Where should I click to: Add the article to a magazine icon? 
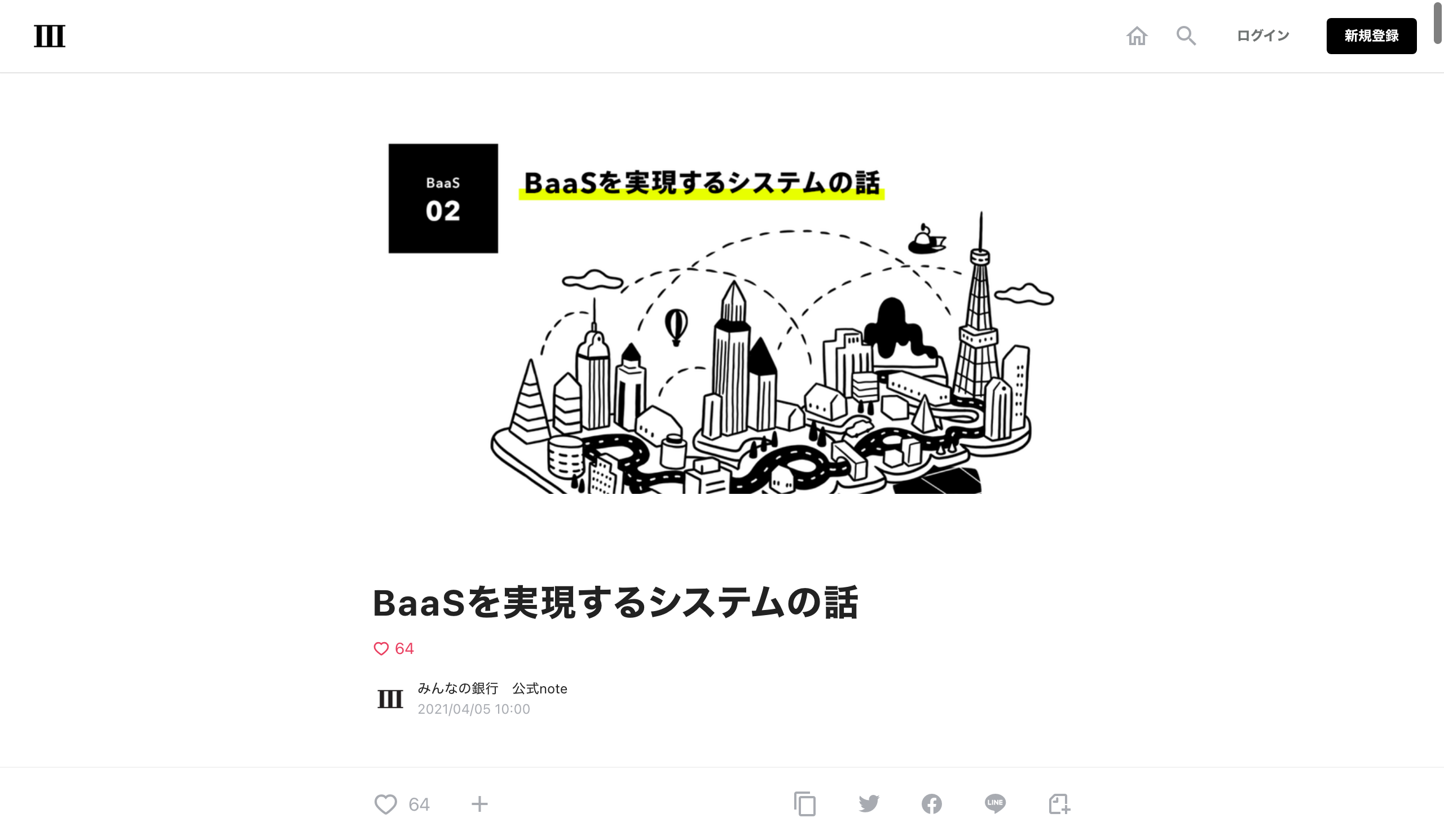tap(1059, 804)
